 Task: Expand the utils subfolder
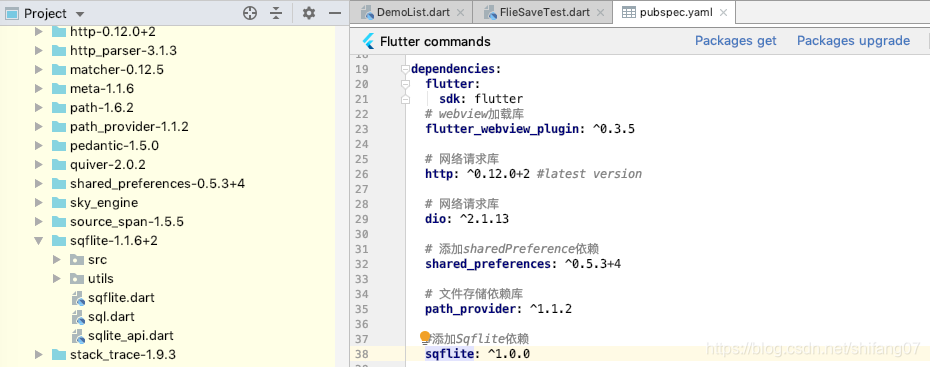click(57, 278)
